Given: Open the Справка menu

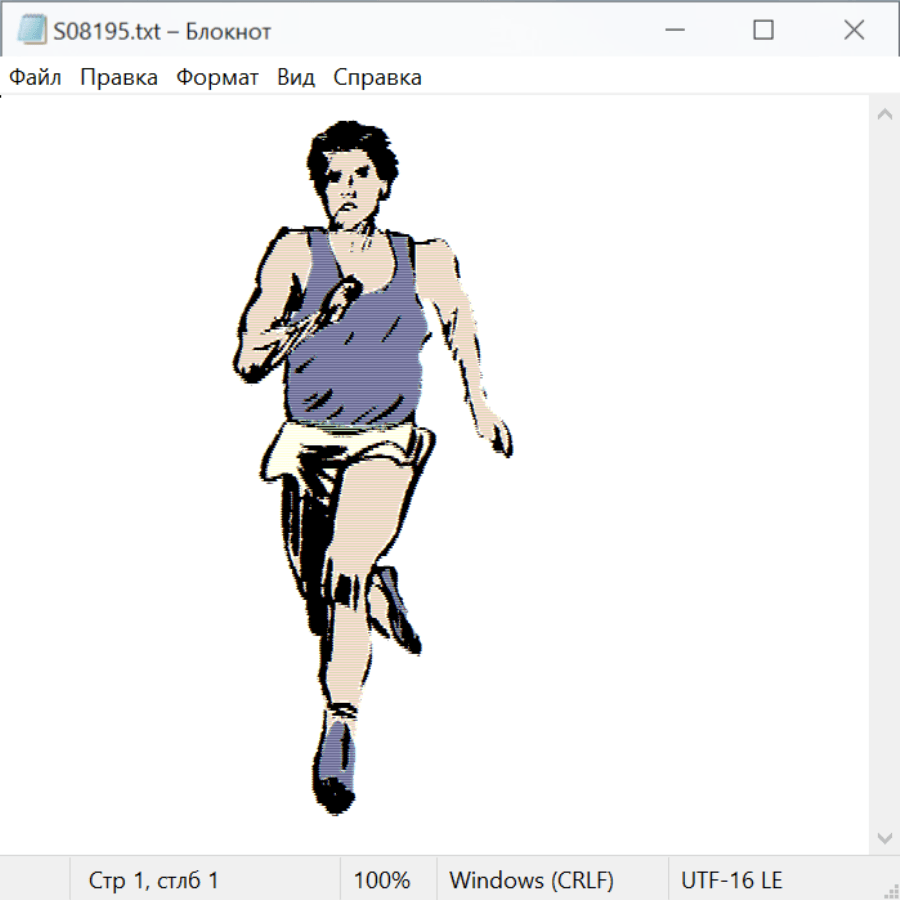Looking at the screenshot, I should (x=377, y=78).
